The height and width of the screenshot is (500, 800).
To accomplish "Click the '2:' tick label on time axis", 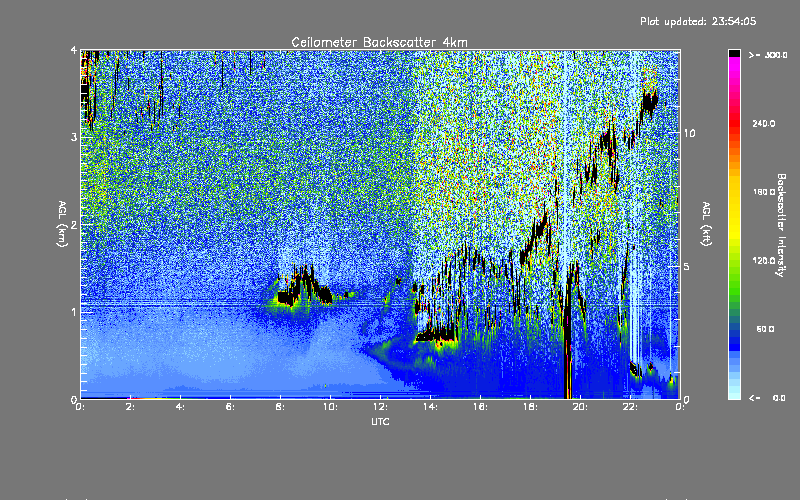I will [x=130, y=407].
